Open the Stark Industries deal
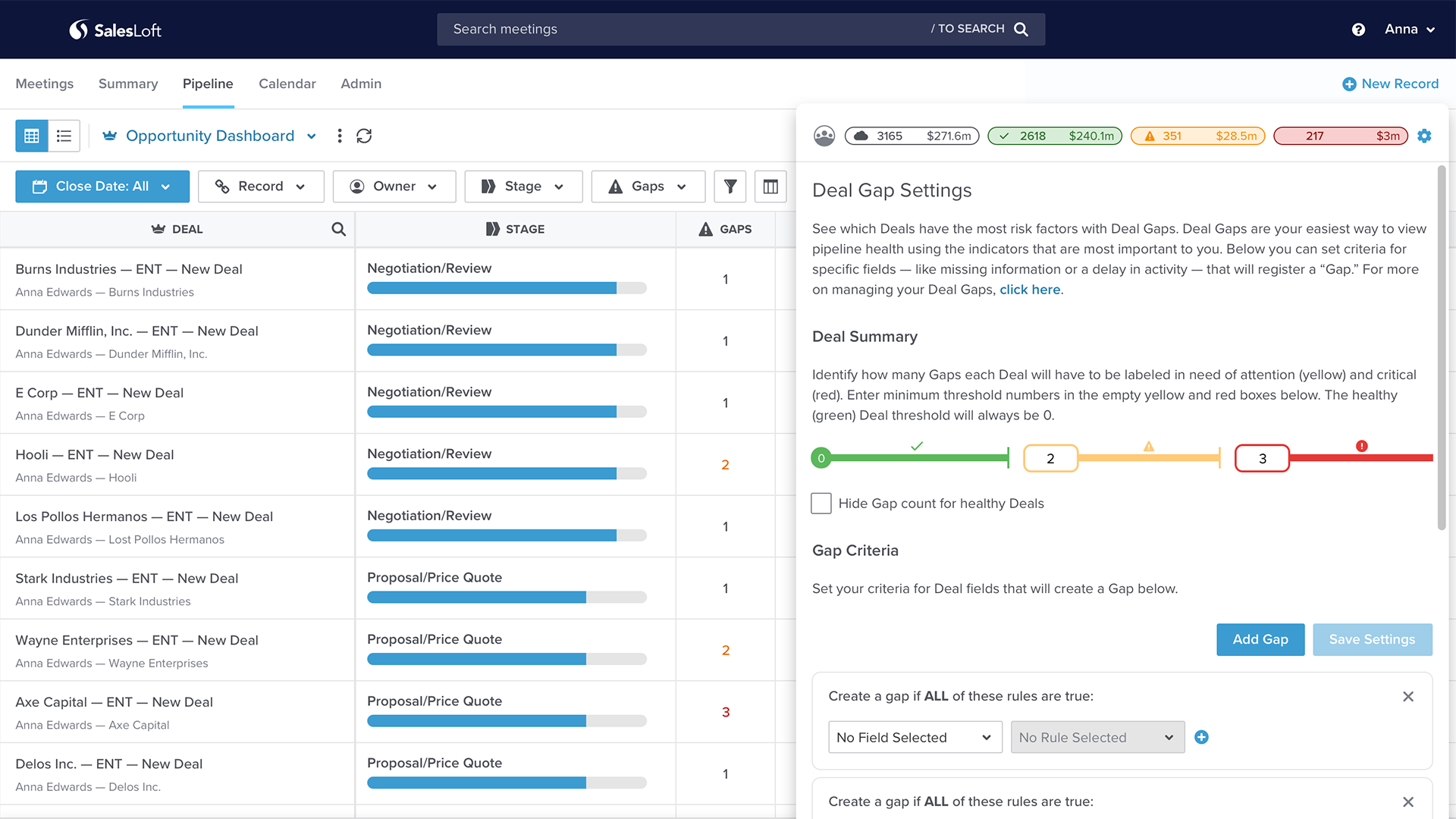The image size is (1456, 819). coord(127,579)
